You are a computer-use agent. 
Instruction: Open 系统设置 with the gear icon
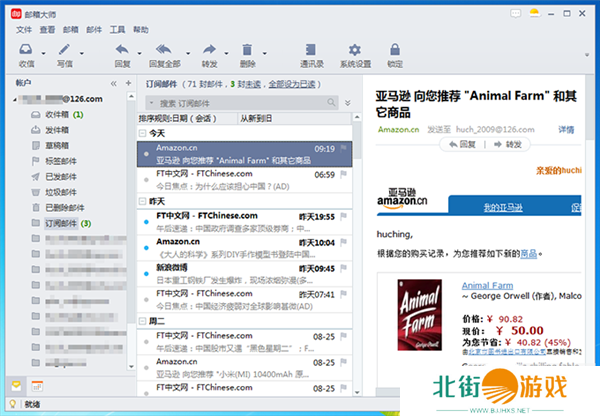353,50
